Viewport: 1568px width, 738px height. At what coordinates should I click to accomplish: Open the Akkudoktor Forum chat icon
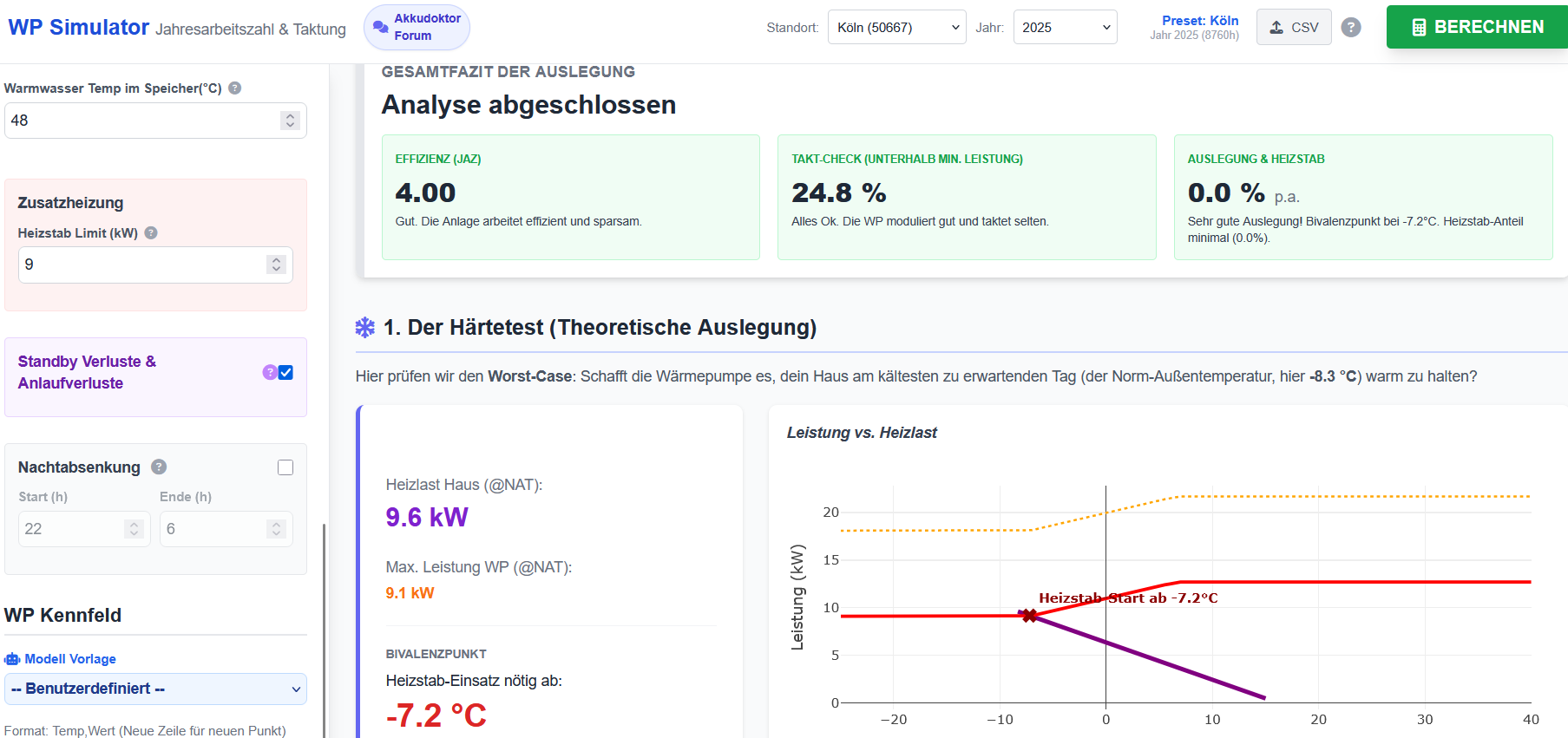point(380,27)
